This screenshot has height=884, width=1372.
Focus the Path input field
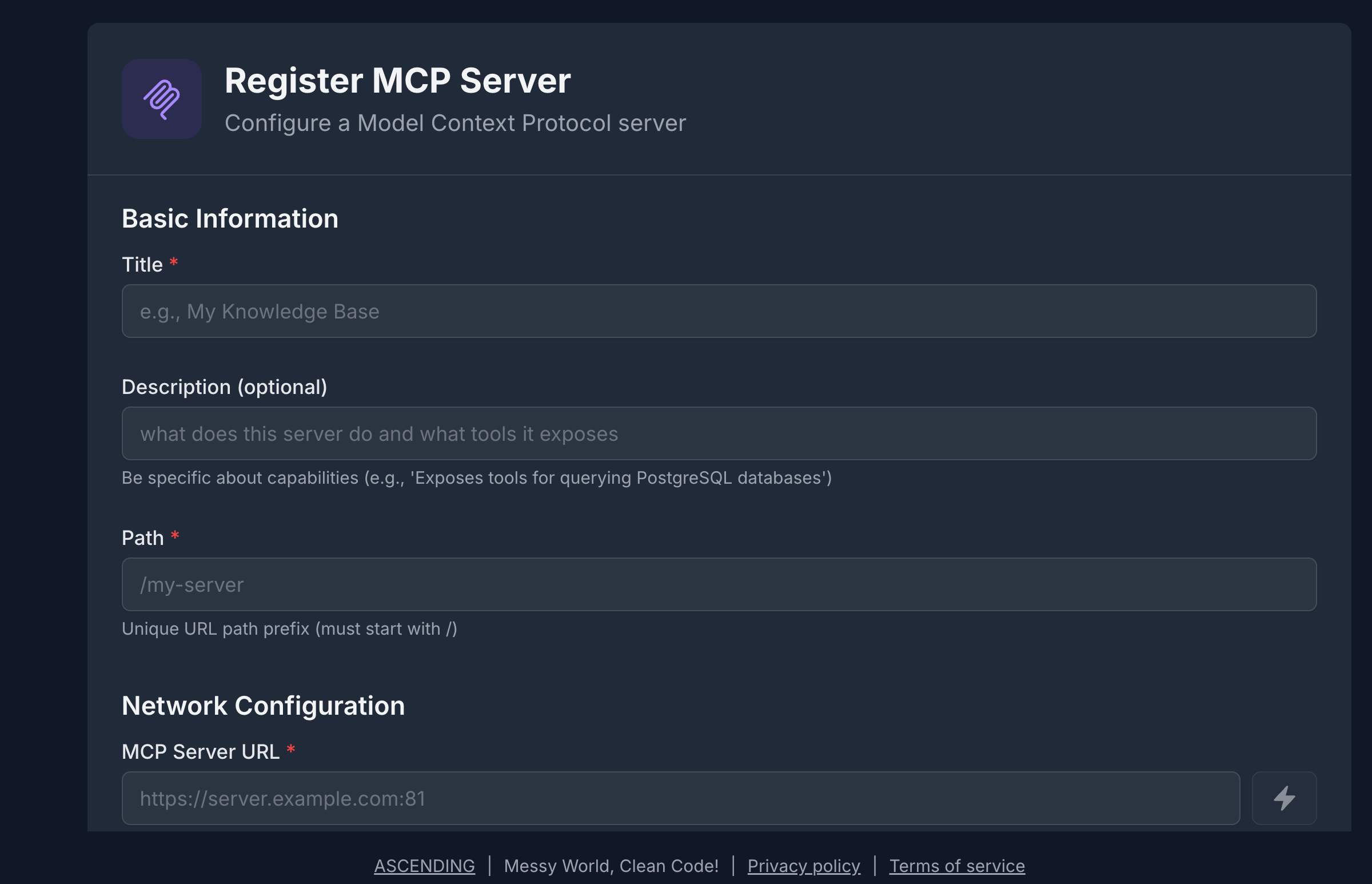[689, 584]
